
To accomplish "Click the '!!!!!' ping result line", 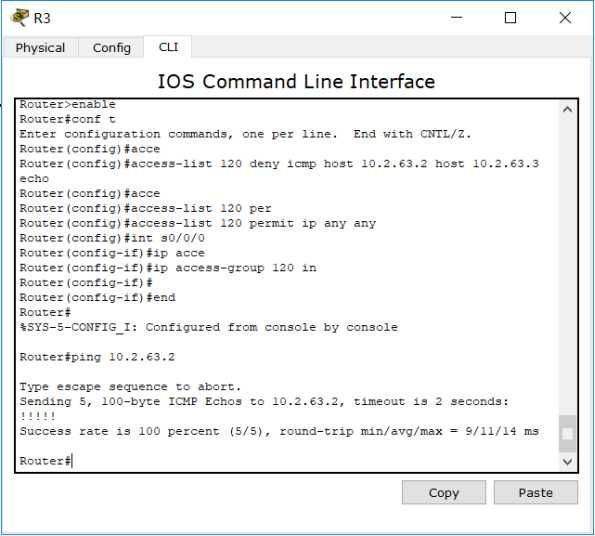I will [38, 416].
